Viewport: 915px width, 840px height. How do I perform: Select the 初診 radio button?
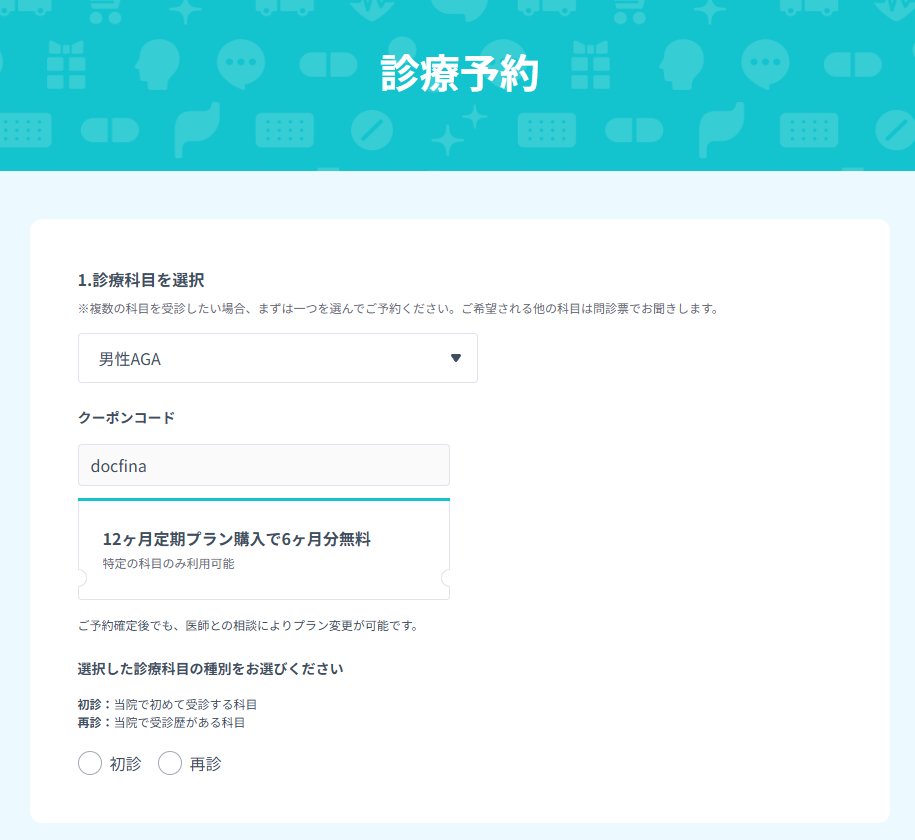pos(90,764)
